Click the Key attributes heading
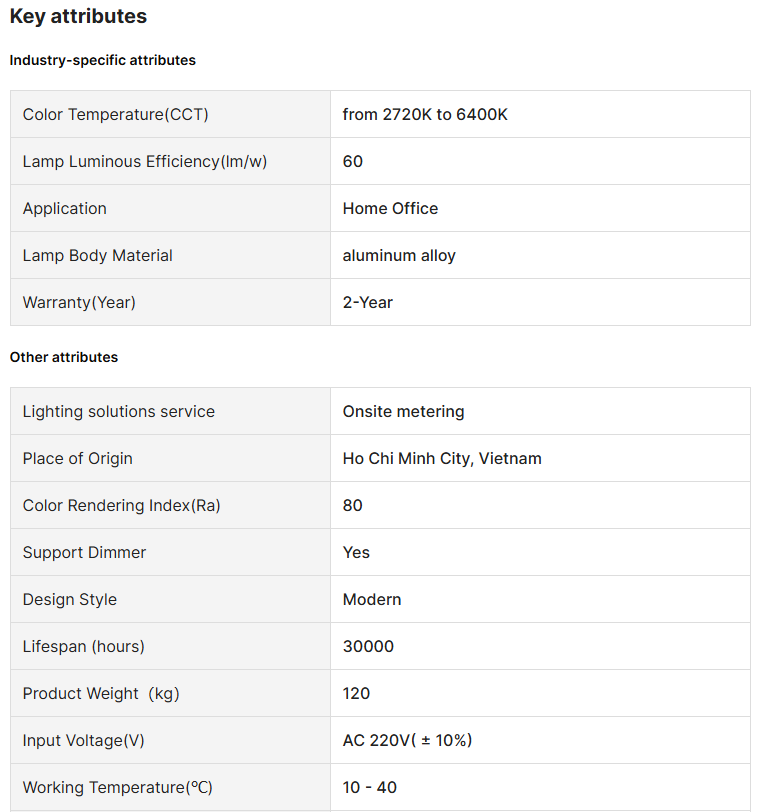760x812 pixels. [78, 17]
